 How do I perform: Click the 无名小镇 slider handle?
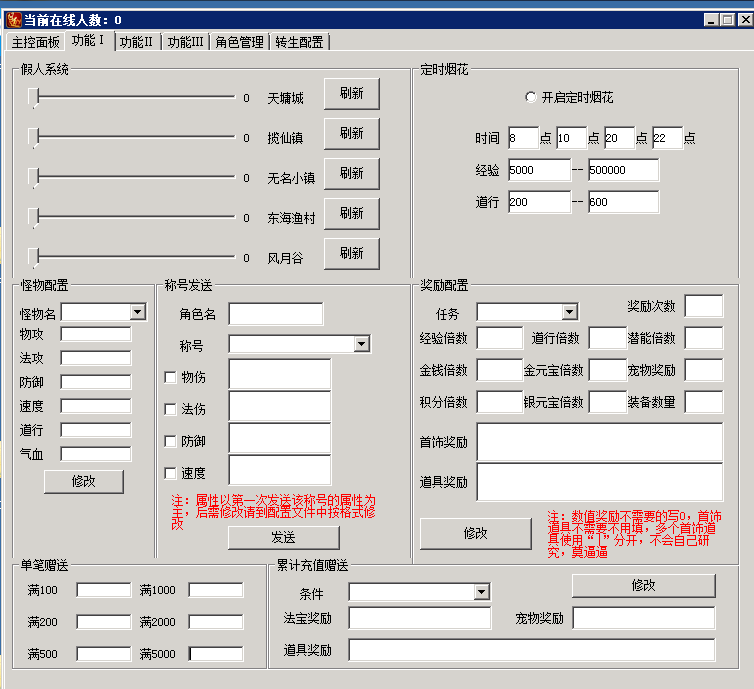point(34,177)
